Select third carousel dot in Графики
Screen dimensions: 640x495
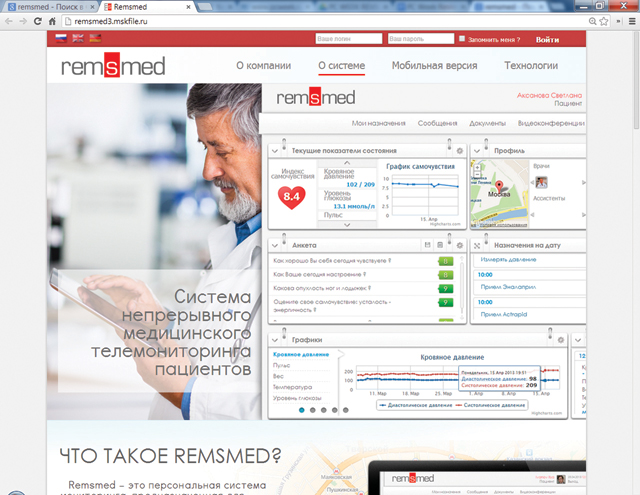324,410
